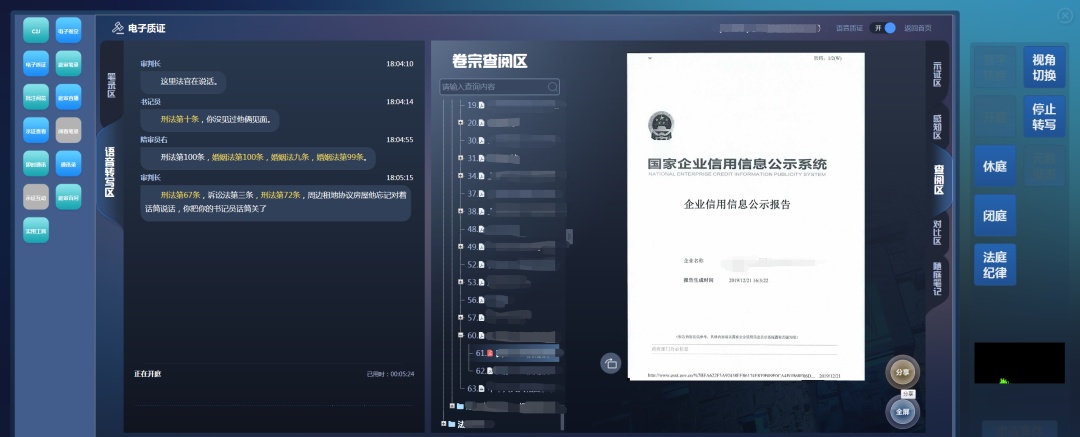This screenshot has width=1080, height=437.
Task: Expand the 法 folder node
Action: pyautogui.click(x=444, y=424)
